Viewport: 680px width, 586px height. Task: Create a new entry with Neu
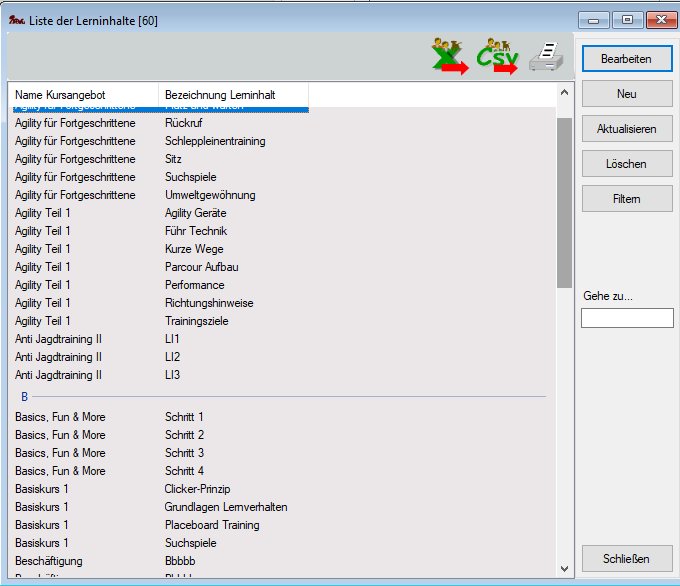coord(627,94)
